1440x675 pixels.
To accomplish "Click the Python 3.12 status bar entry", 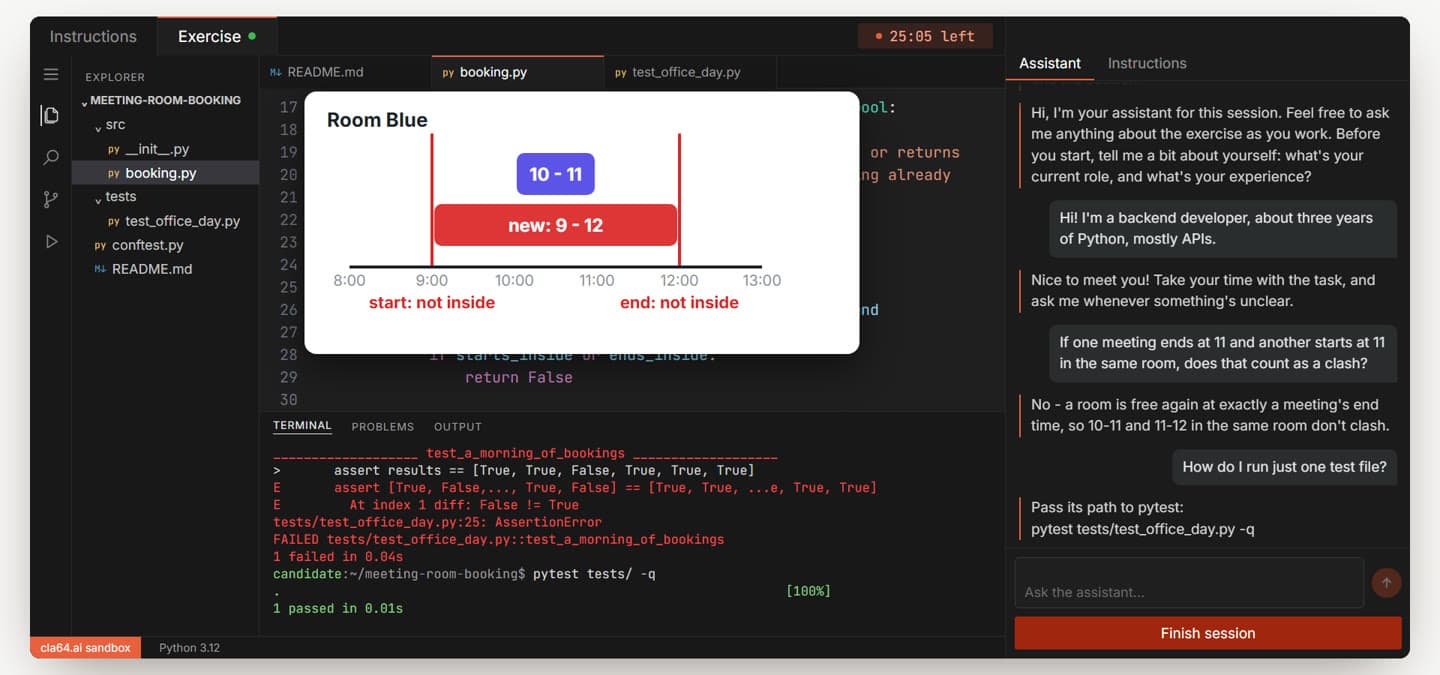I will pos(189,648).
